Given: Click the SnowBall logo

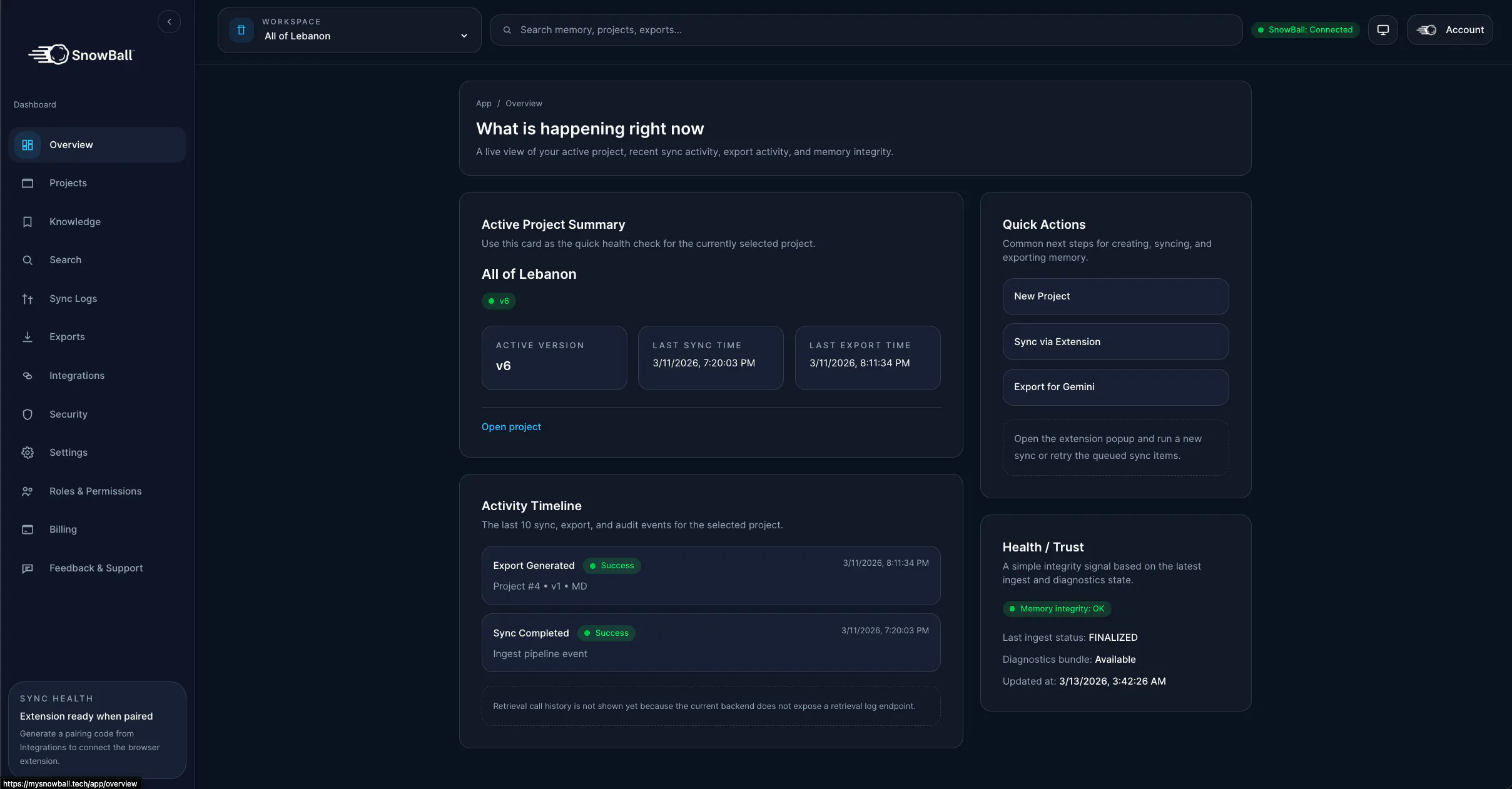Looking at the screenshot, I should click(x=81, y=55).
